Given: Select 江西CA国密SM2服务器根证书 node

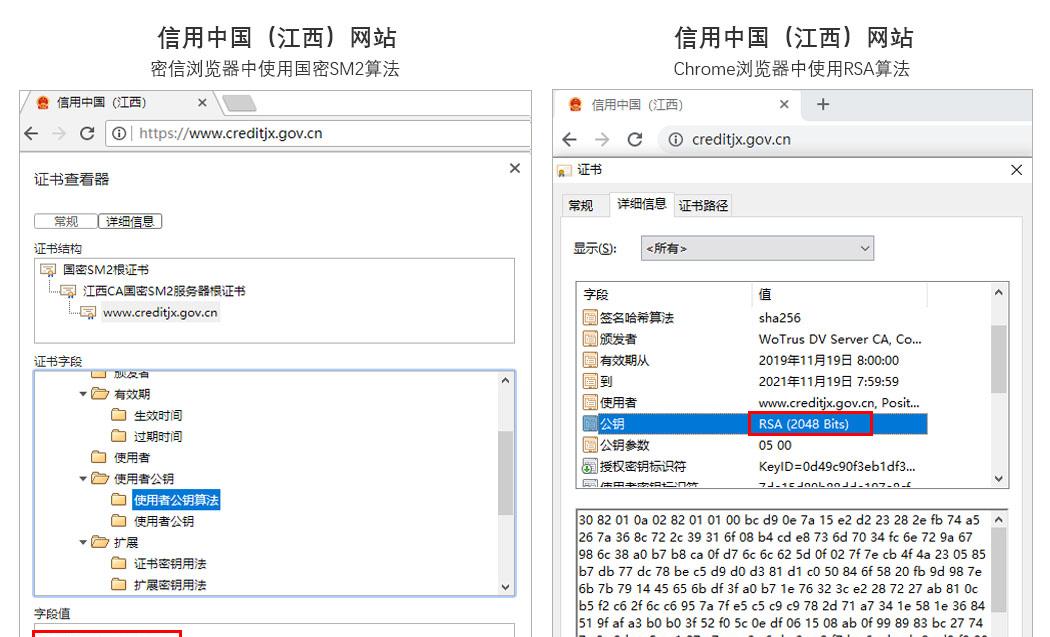Looking at the screenshot, I should [x=164, y=291].
